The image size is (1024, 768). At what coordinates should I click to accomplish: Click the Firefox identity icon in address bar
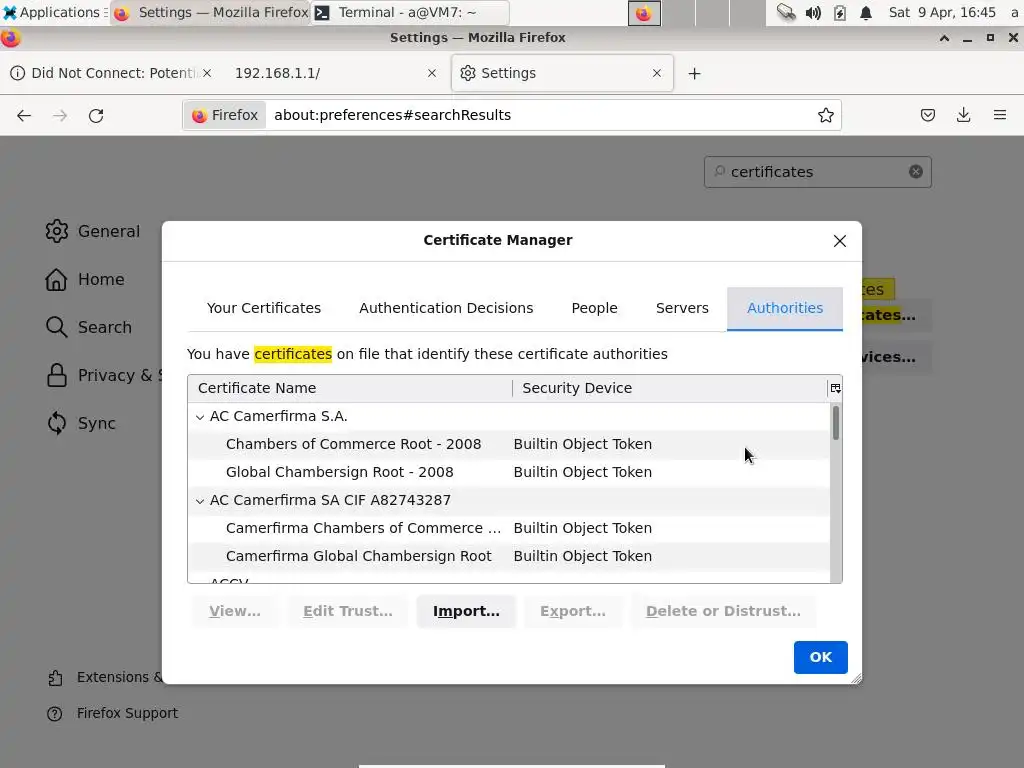(225, 116)
